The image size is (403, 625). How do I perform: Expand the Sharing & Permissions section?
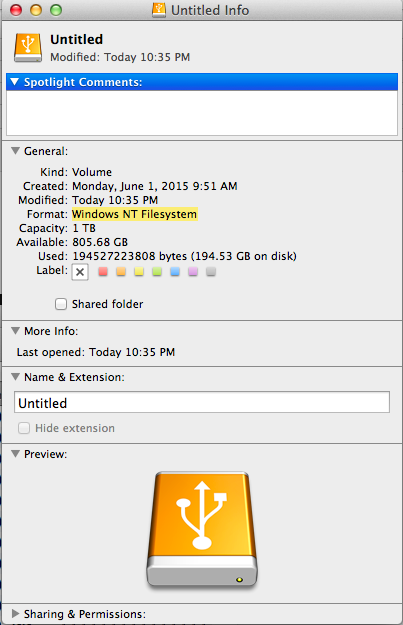click(16, 613)
